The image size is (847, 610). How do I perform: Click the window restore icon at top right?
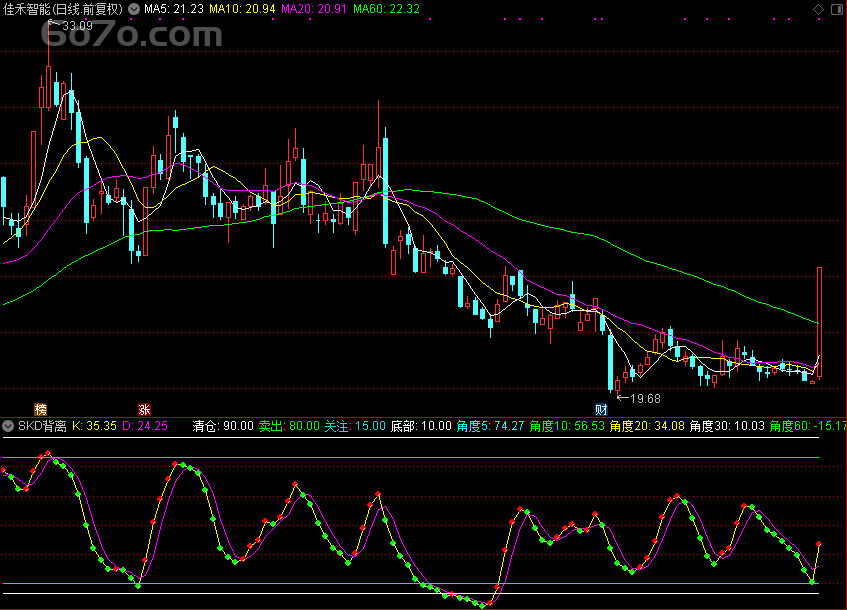click(x=836, y=9)
